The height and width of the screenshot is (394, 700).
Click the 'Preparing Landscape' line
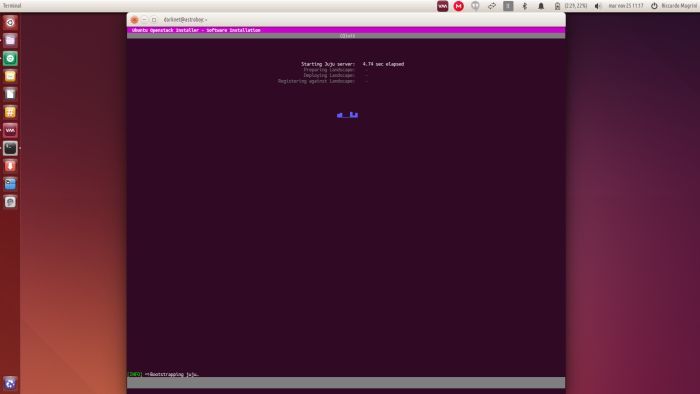click(x=329, y=70)
